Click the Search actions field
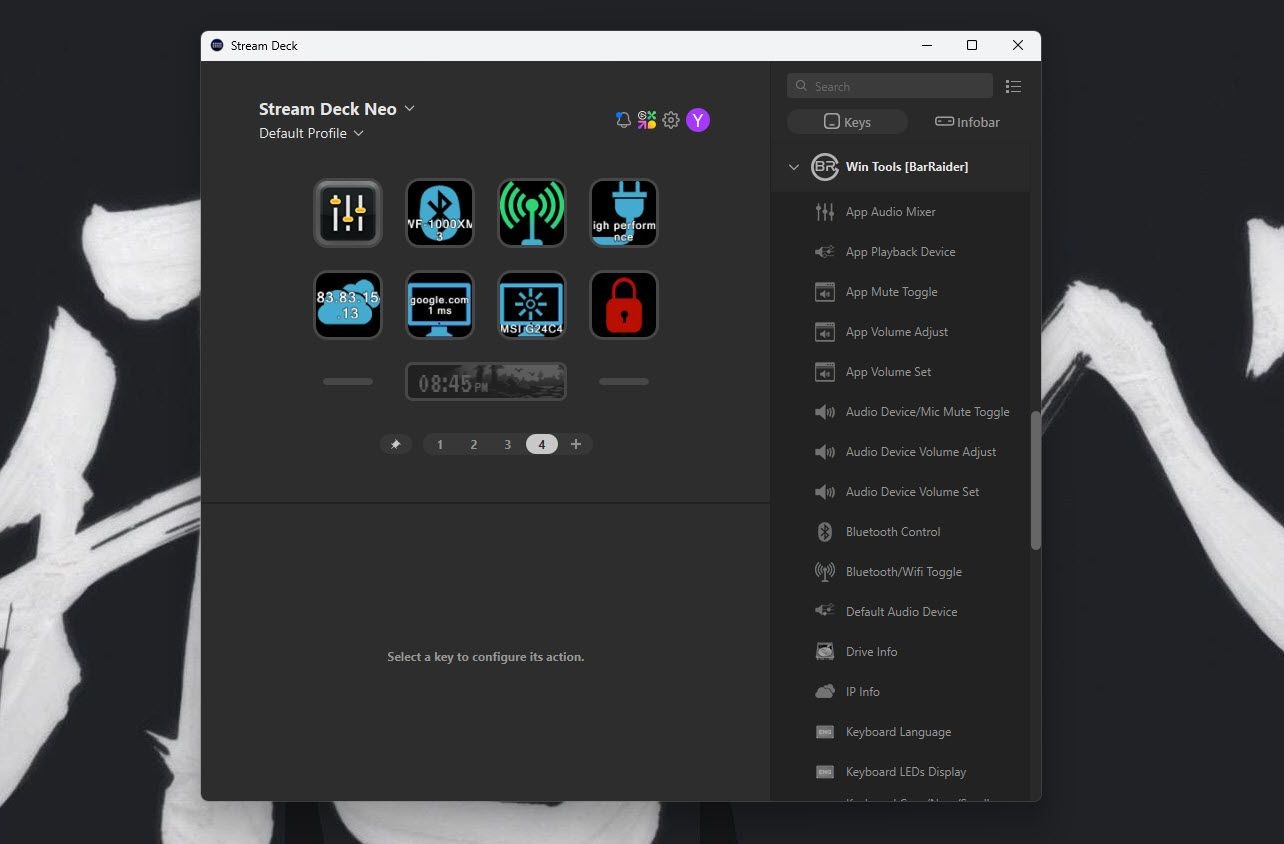 [x=890, y=86]
